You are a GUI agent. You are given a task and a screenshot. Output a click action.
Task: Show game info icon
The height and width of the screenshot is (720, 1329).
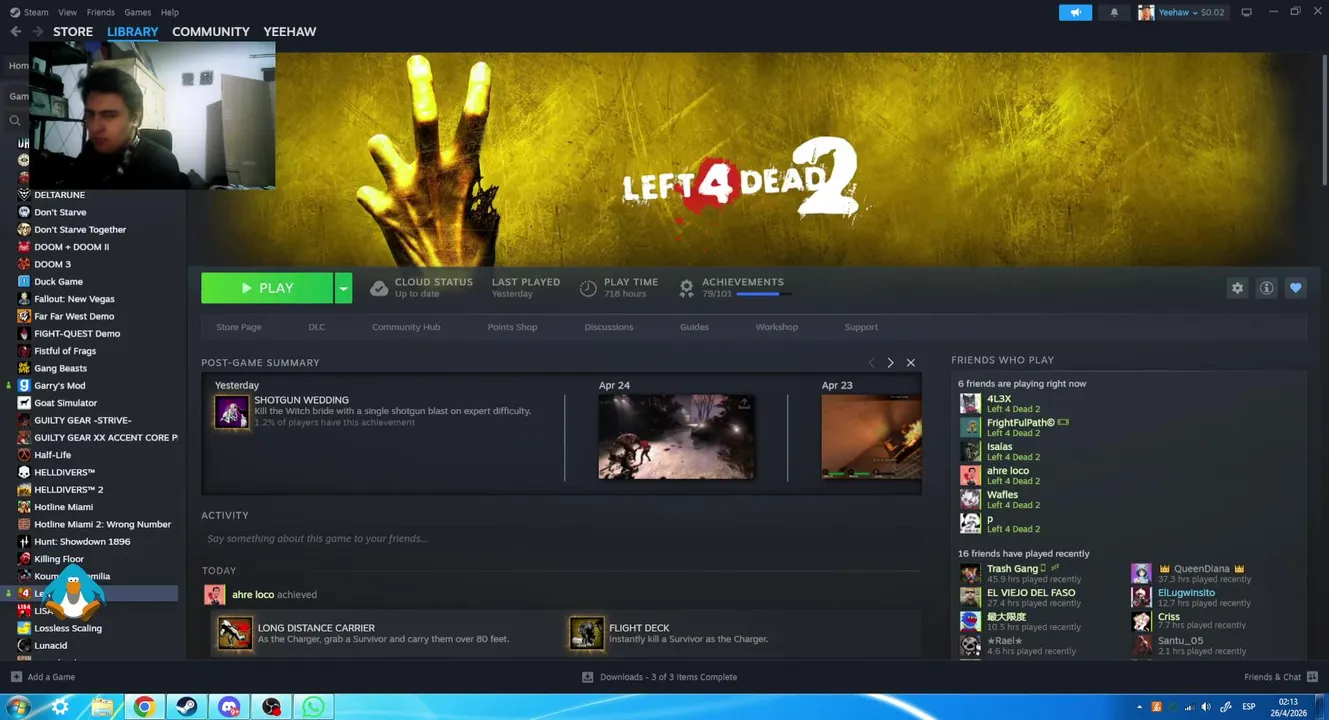click(1266, 288)
